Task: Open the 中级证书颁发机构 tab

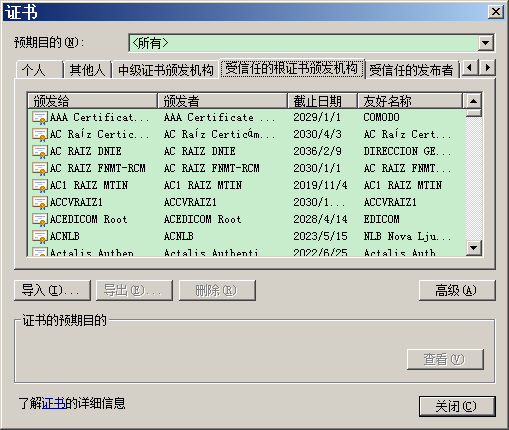Action: pyautogui.click(x=166, y=70)
